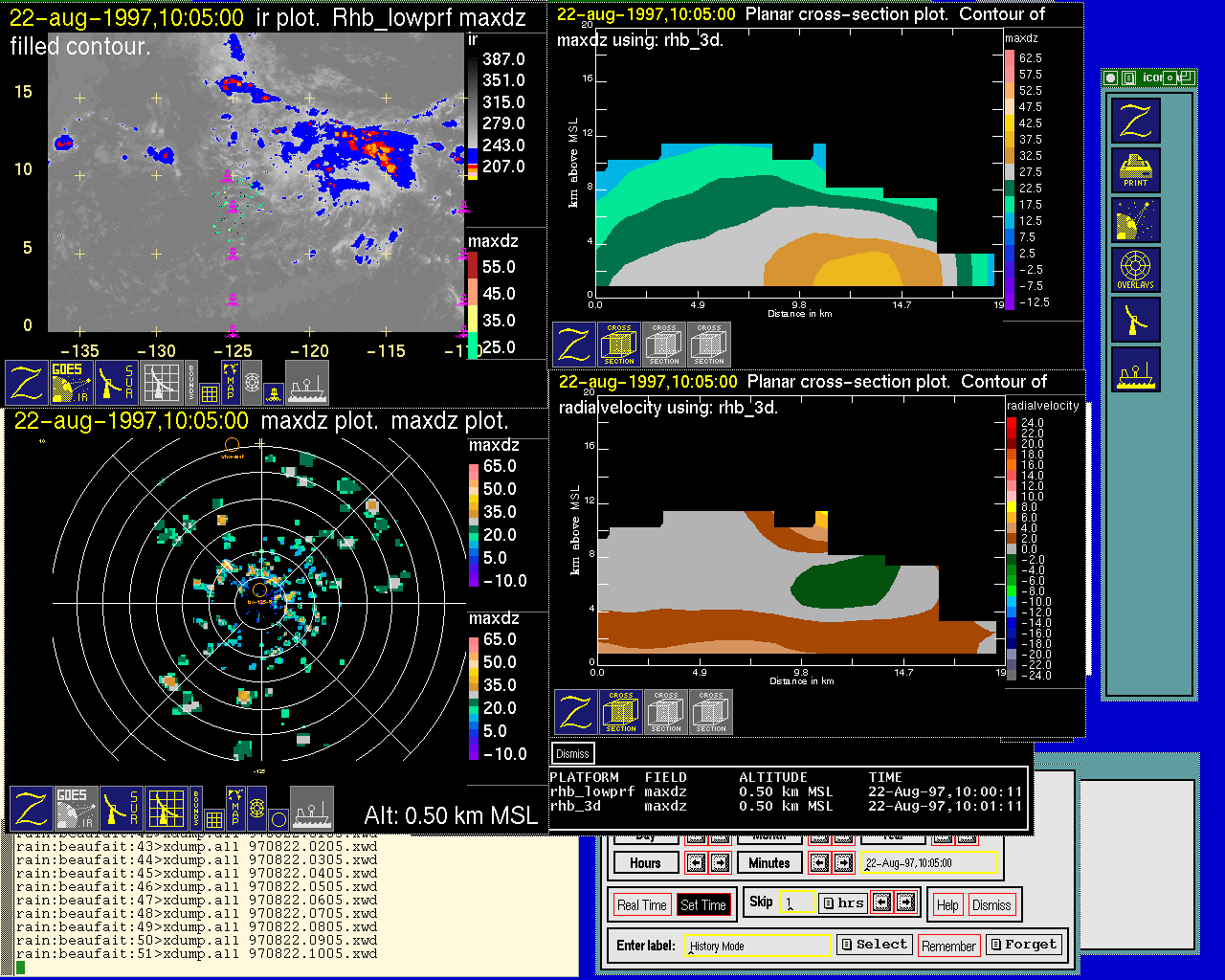The width and height of the screenshot is (1225, 980).
Task: Click Help in the time controller
Action: click(x=947, y=905)
